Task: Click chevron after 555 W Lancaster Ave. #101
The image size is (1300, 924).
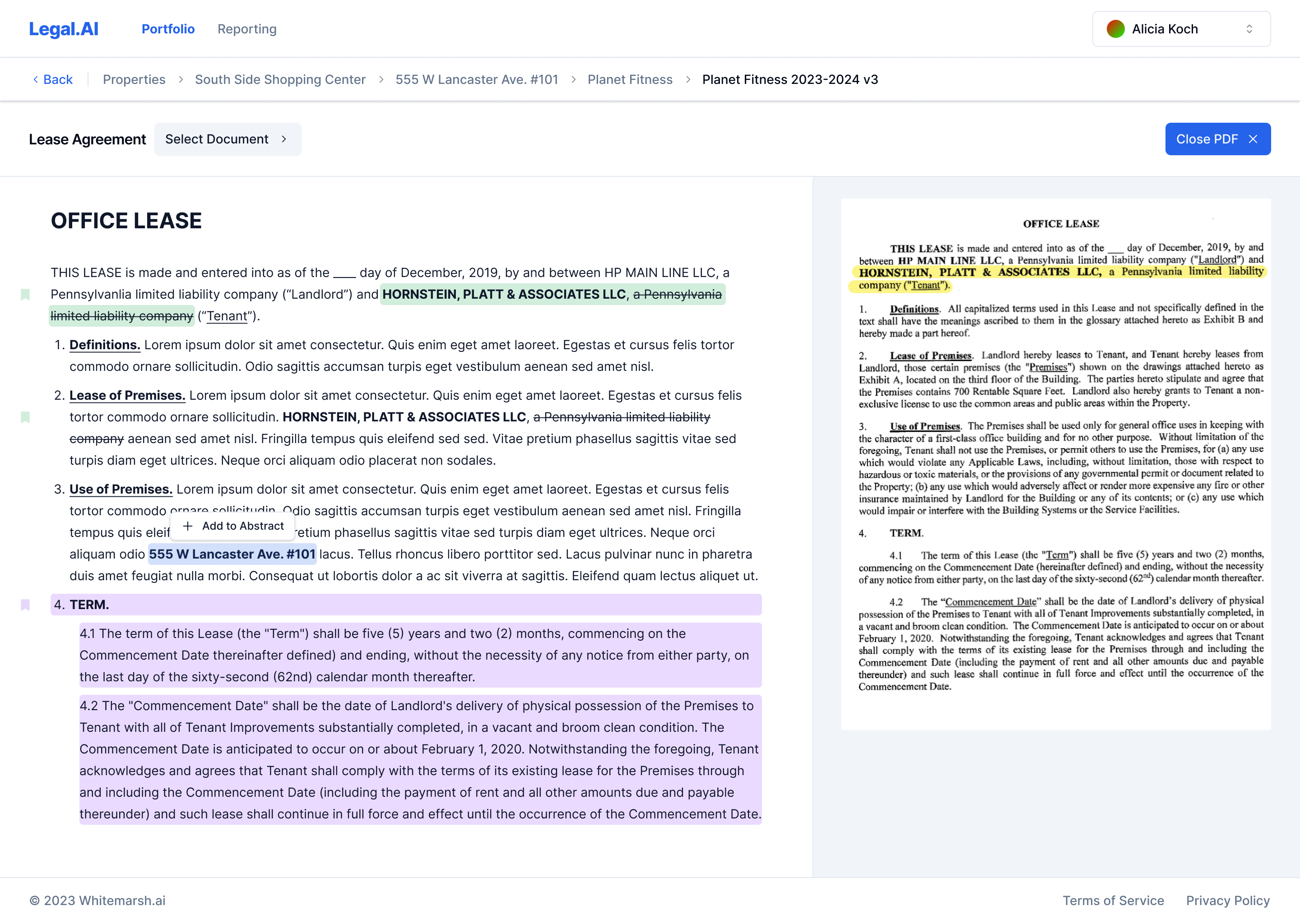Action: click(x=573, y=80)
